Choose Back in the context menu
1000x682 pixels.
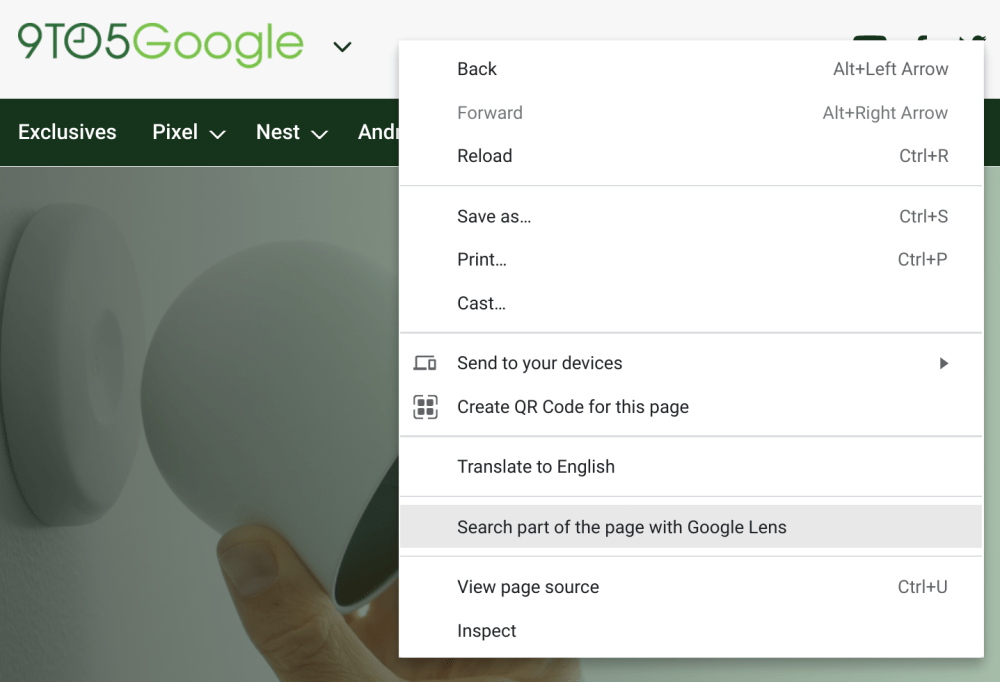coord(477,69)
